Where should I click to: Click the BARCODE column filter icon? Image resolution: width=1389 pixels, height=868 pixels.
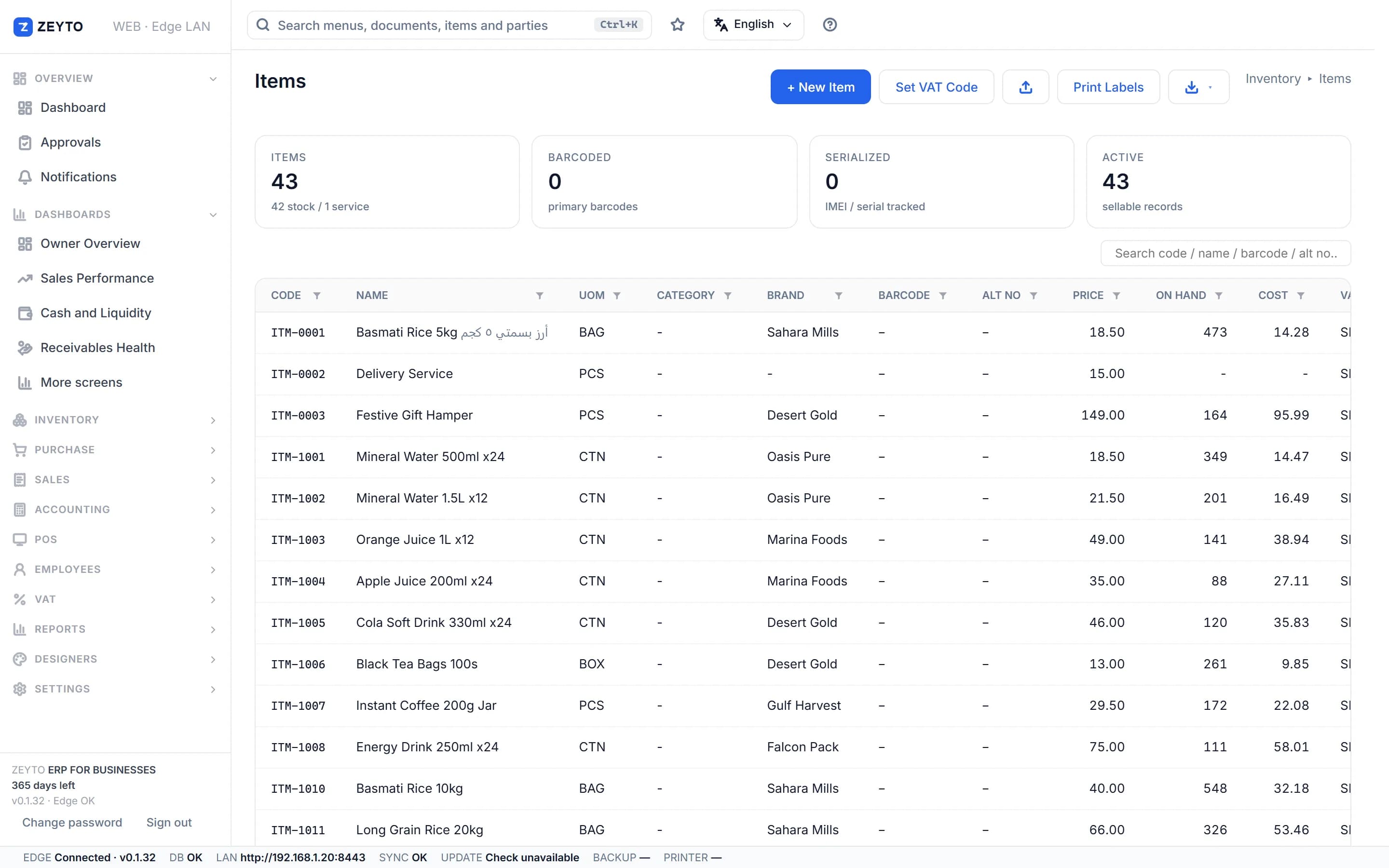point(942,296)
